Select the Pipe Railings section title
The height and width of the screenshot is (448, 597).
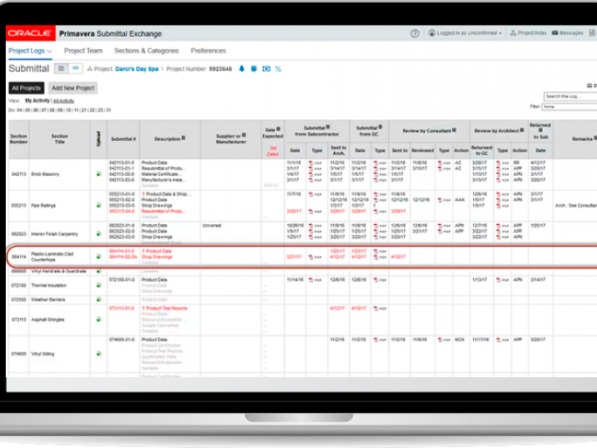pos(43,206)
